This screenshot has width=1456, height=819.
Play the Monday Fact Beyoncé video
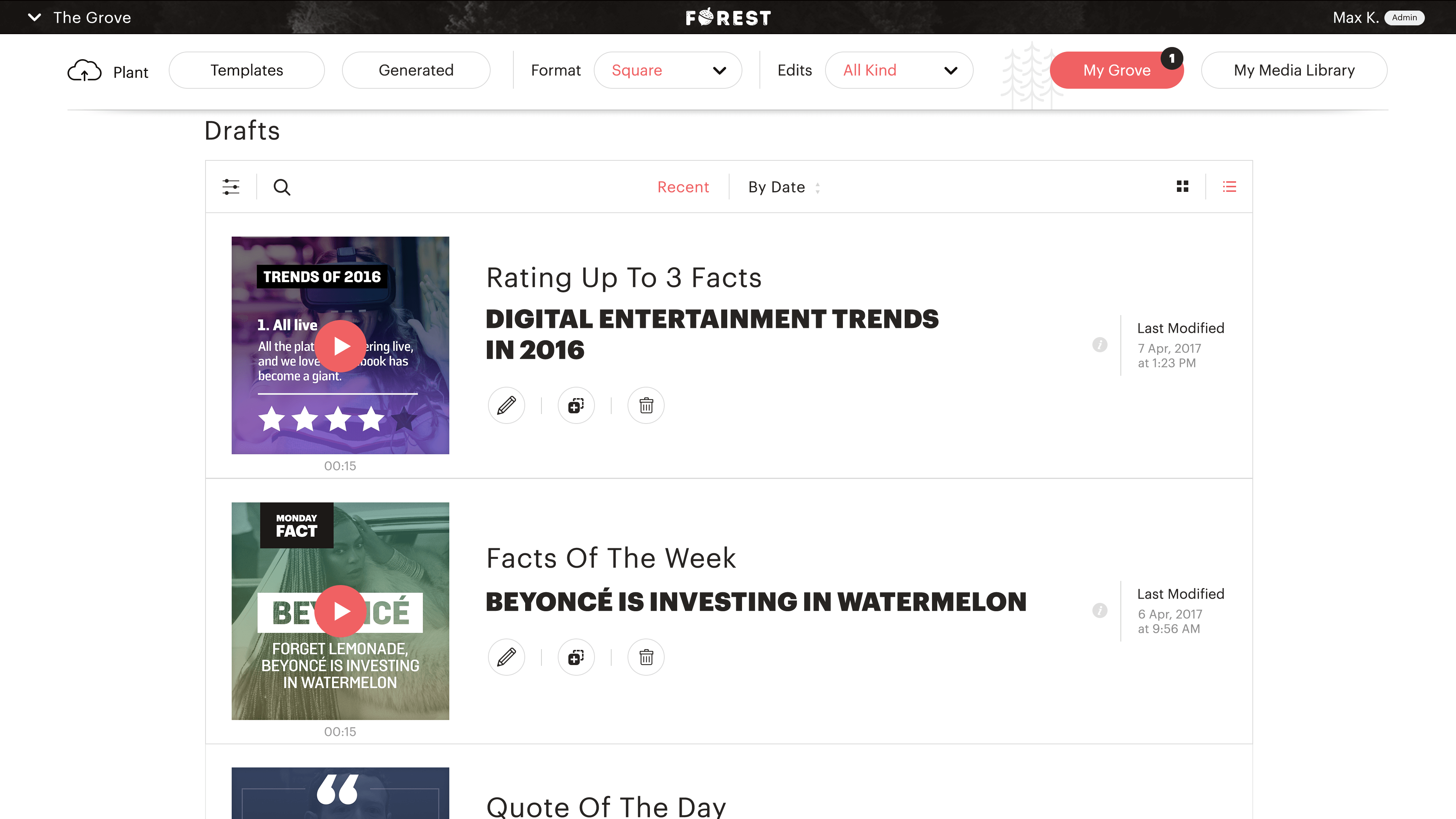click(340, 611)
